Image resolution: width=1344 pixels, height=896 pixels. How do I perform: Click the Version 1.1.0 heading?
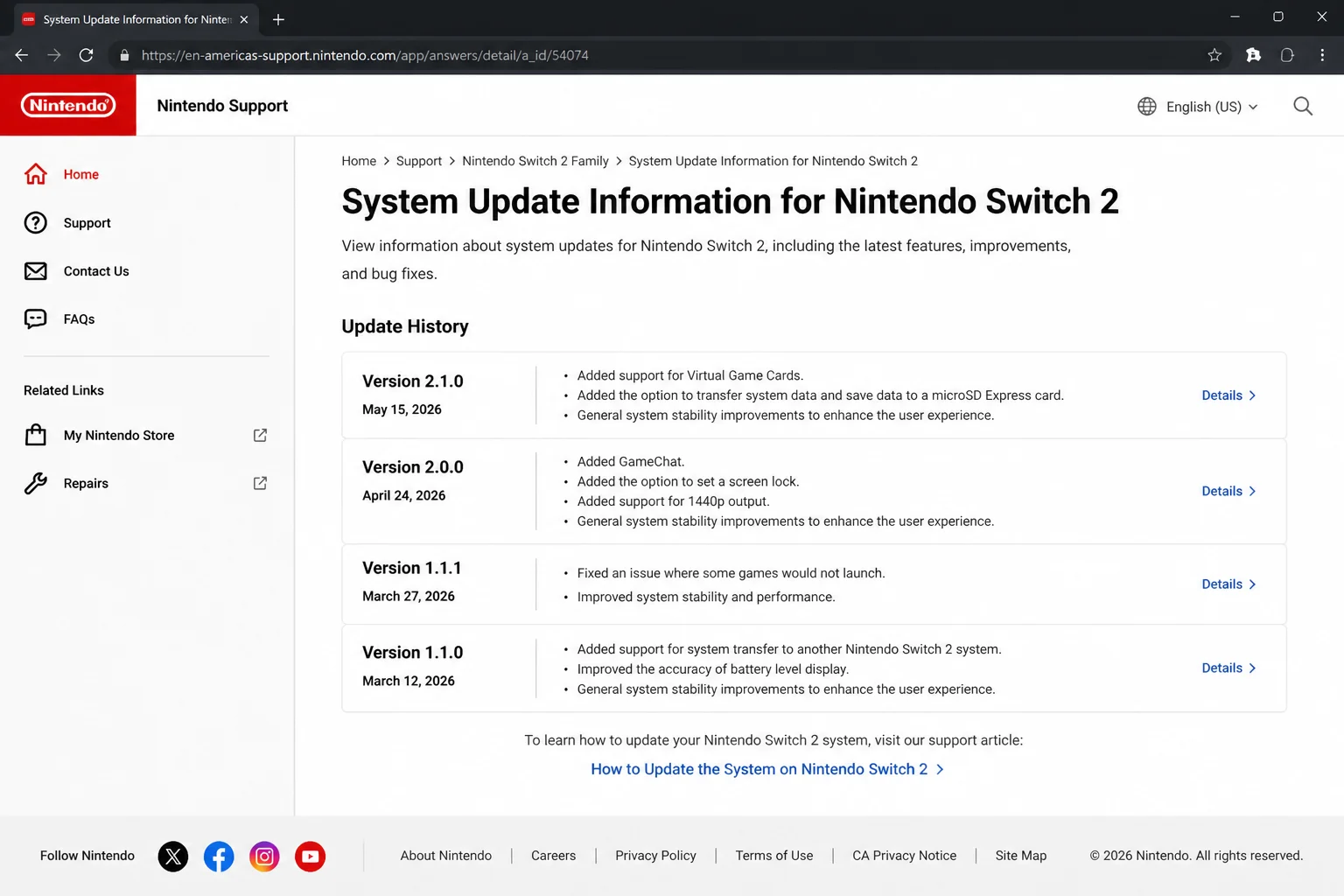[x=413, y=653]
